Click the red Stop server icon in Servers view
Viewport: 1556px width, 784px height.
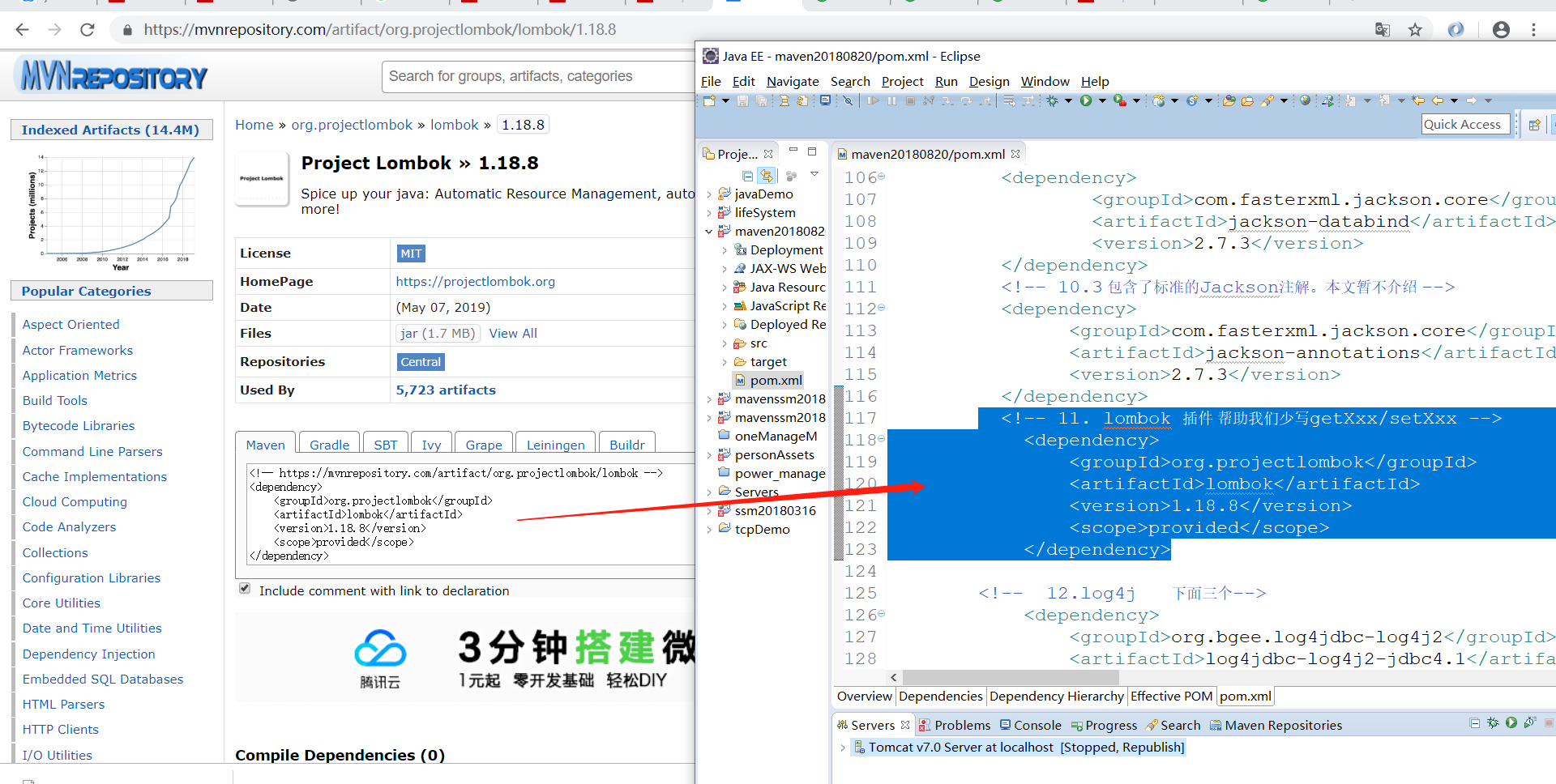coord(1549,722)
